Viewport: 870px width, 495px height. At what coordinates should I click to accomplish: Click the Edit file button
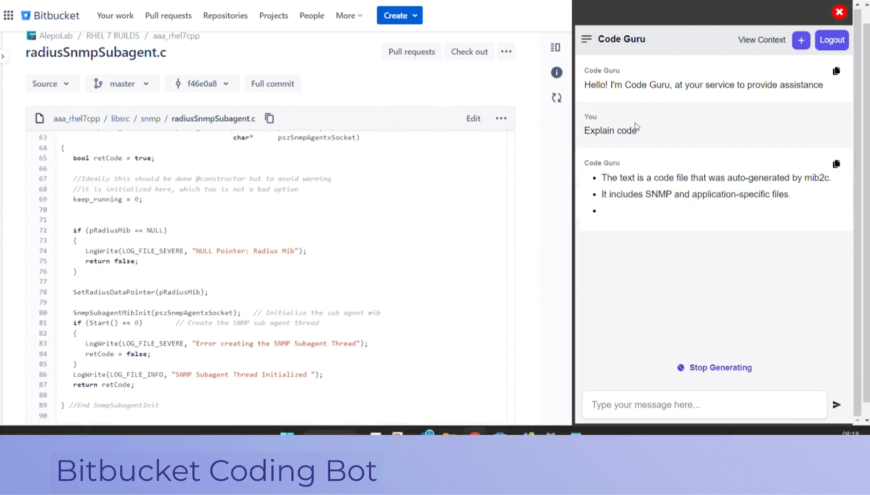click(x=473, y=118)
